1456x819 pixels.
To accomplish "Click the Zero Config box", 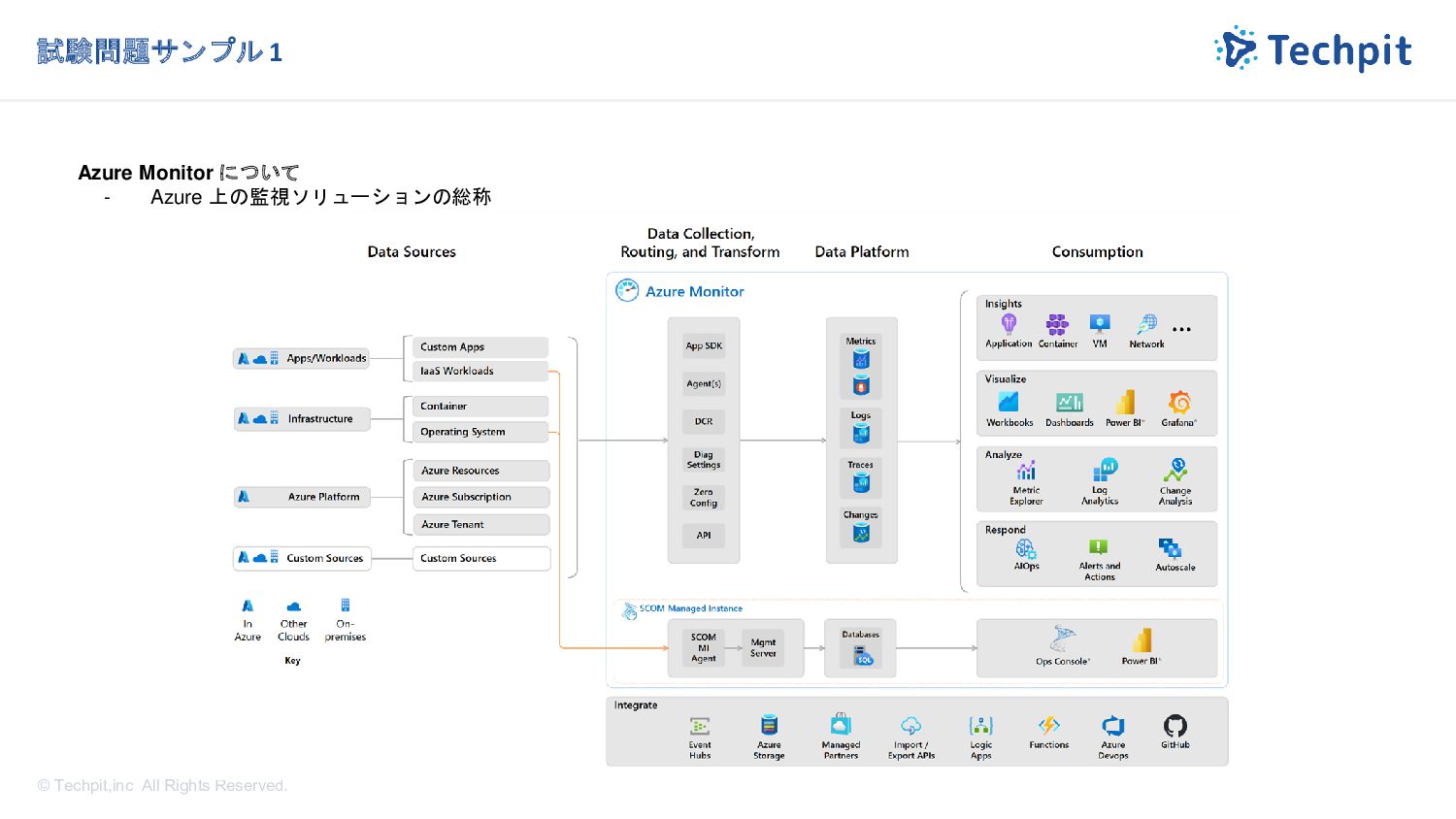I will pos(704,497).
